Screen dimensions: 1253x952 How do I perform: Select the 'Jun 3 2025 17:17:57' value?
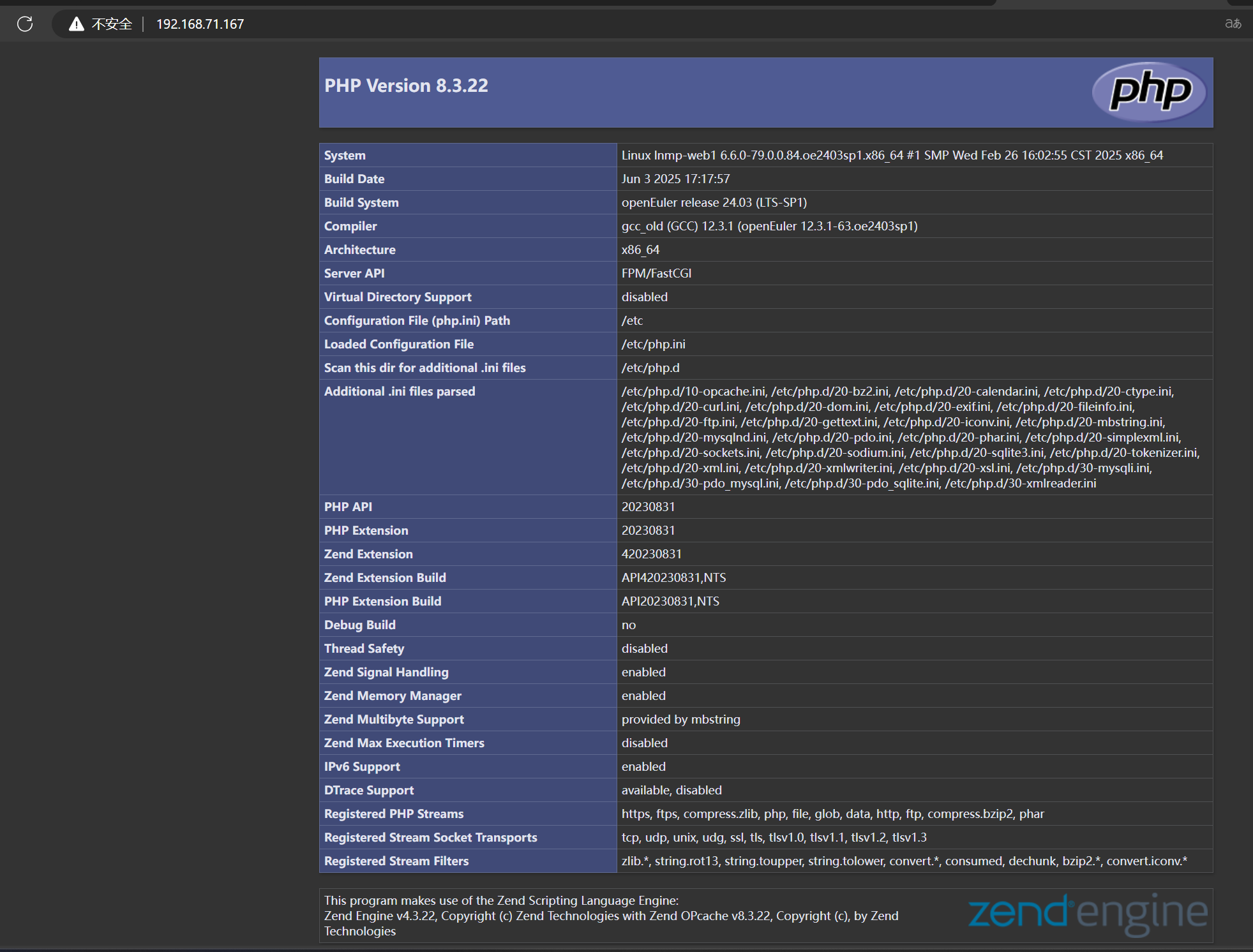(x=676, y=179)
